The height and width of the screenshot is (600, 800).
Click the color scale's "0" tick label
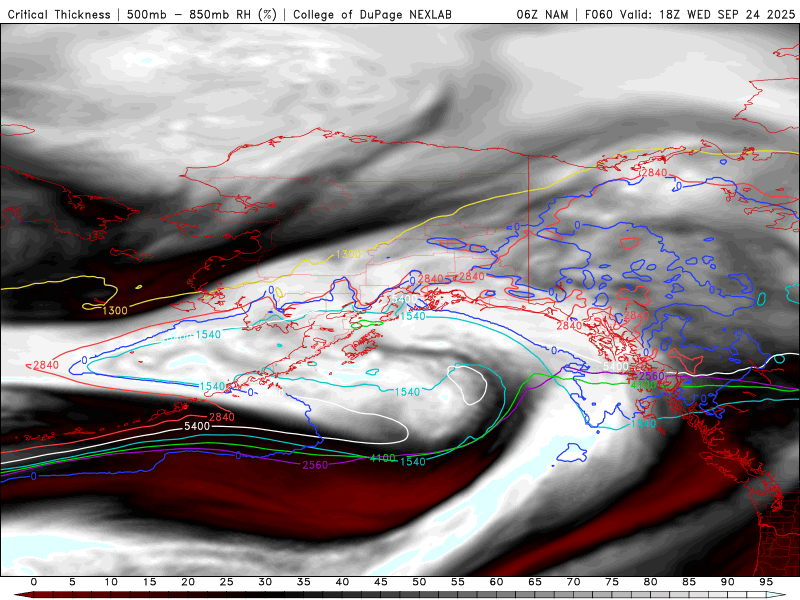[34, 582]
